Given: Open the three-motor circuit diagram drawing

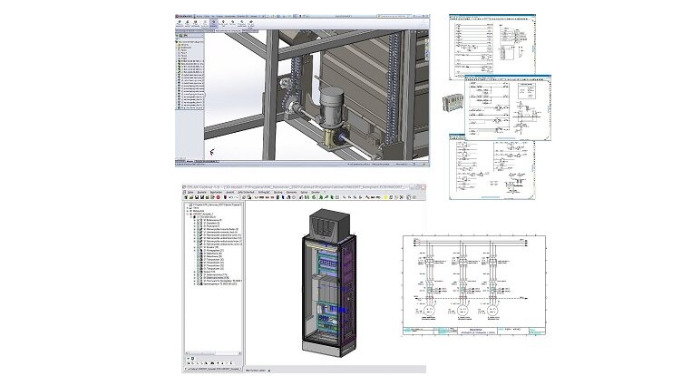Looking at the screenshot, I should pyautogui.click(x=474, y=285).
